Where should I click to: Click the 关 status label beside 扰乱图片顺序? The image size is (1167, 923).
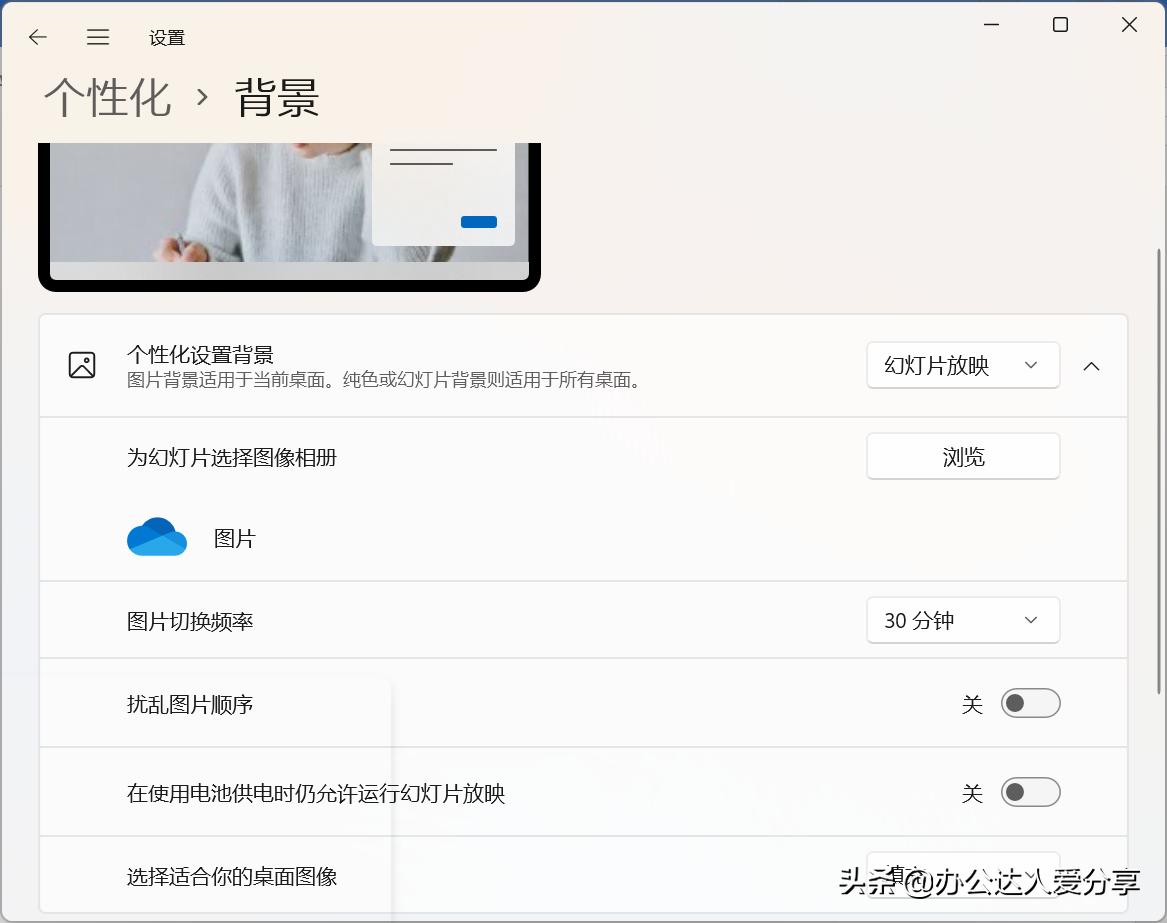[971, 703]
